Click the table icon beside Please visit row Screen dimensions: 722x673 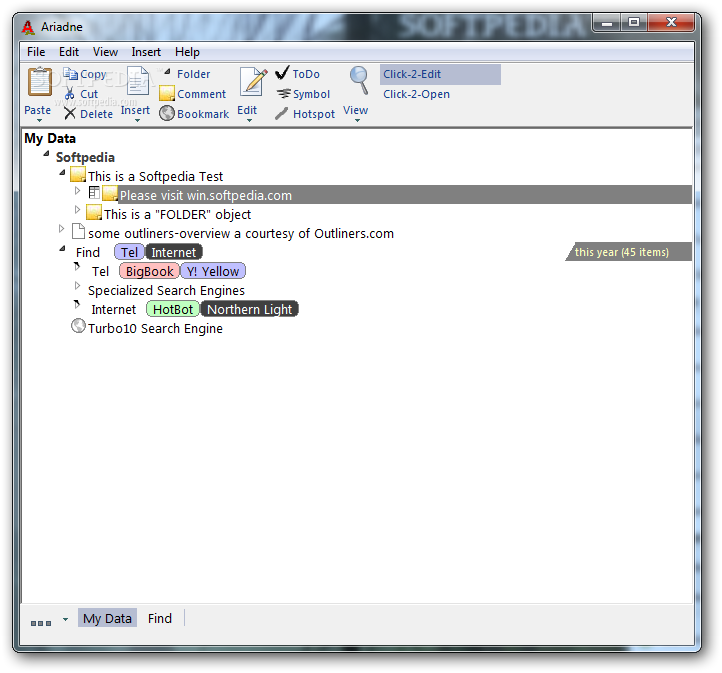coord(94,192)
